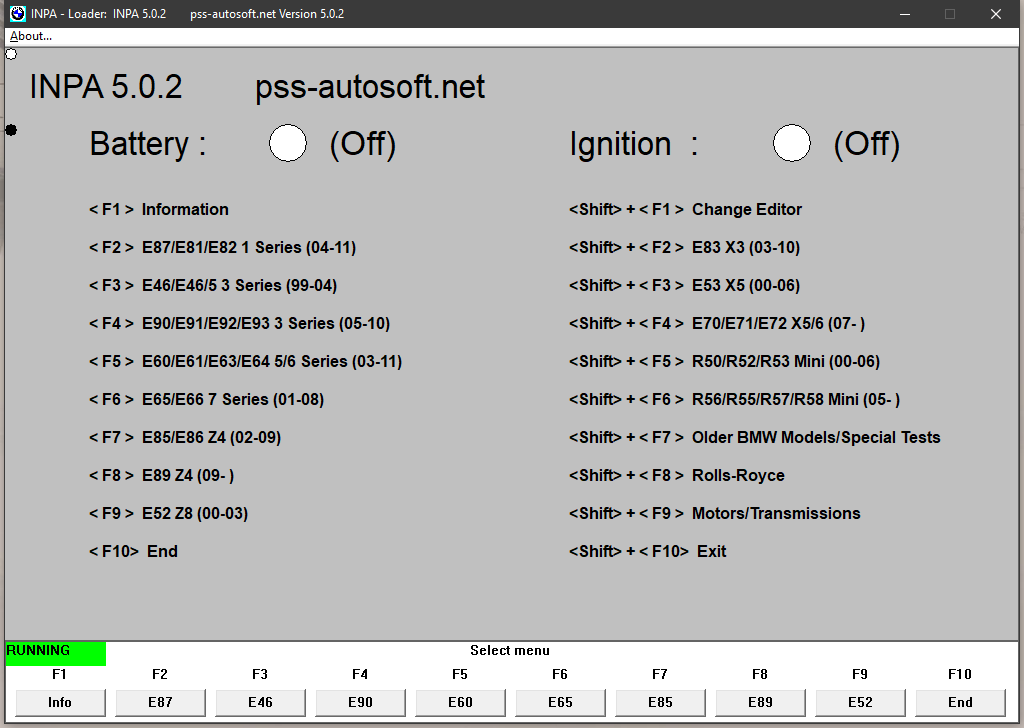1024x728 pixels.
Task: Click the green RUNNING status indicator
Action: pyautogui.click(x=56, y=654)
